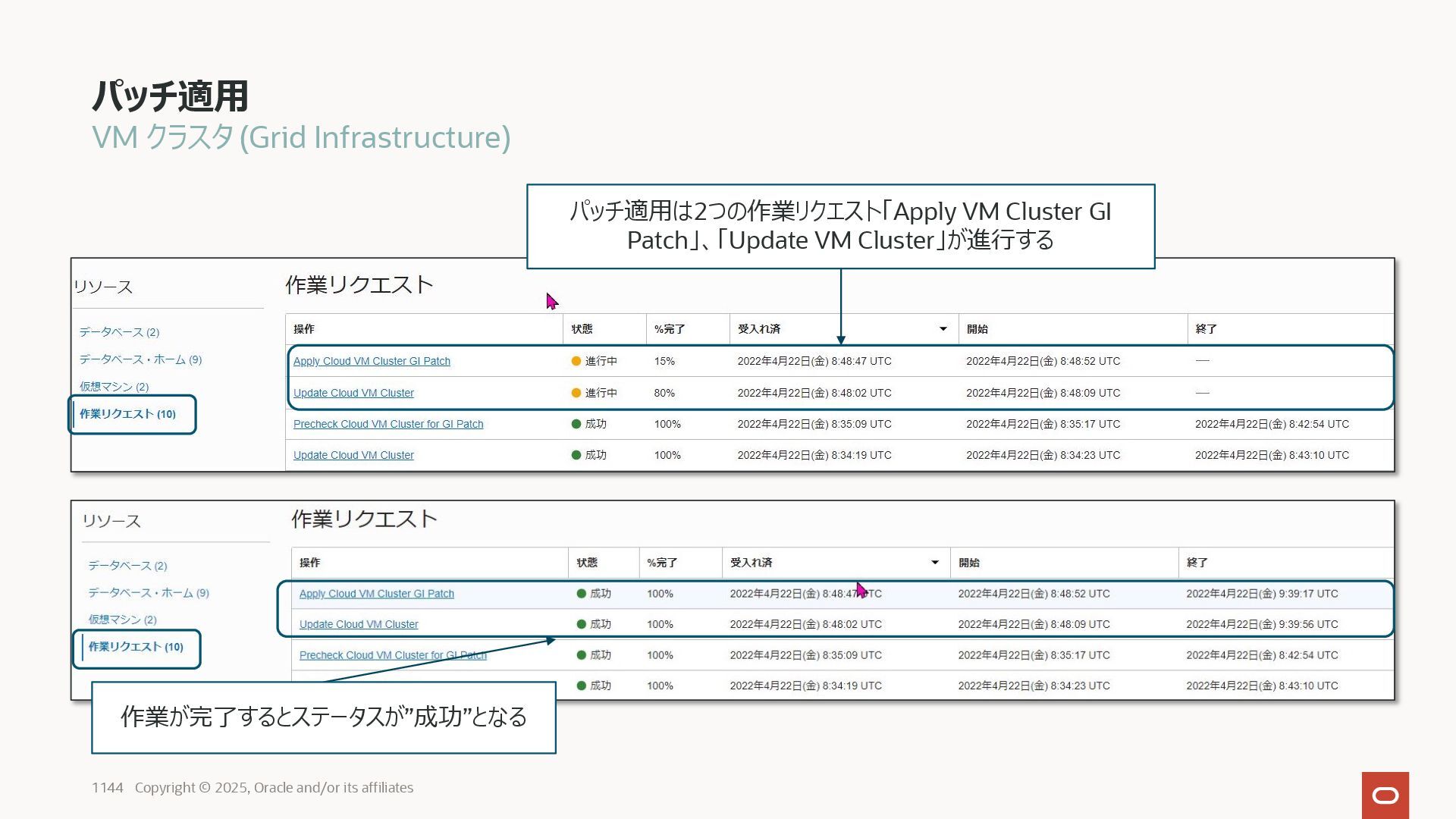Select 作業リクエスト (10) in upper resource list
The image size is (1456, 819).
coord(127,414)
